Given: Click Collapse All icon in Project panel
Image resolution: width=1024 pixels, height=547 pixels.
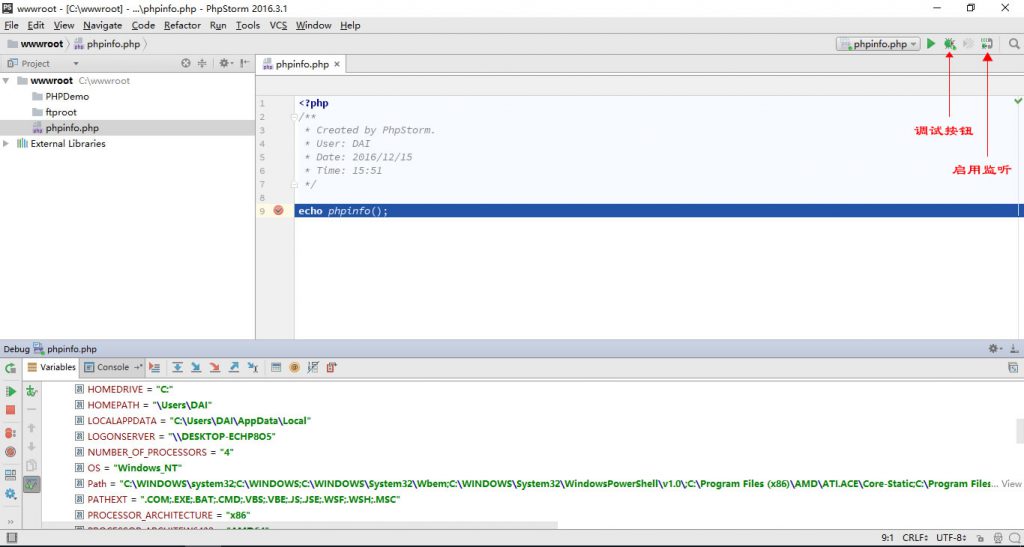Looking at the screenshot, I should tap(202, 63).
